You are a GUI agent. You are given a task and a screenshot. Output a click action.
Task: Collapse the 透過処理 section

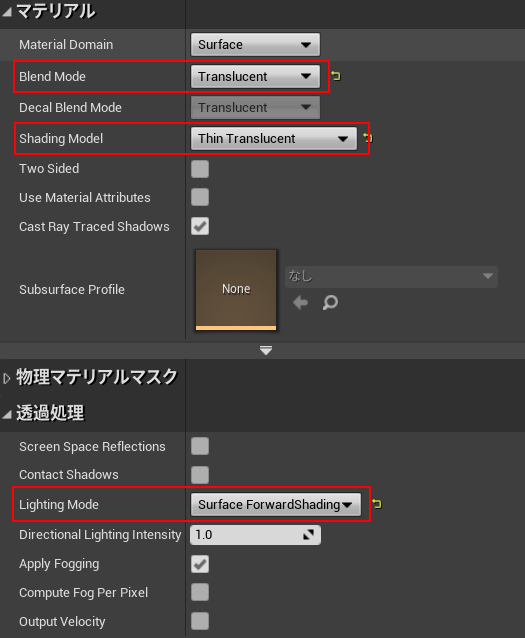click(7, 414)
